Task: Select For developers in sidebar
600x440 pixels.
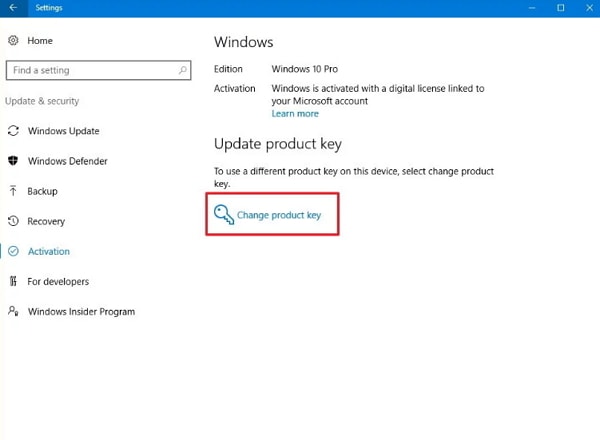Action: pos(58,281)
